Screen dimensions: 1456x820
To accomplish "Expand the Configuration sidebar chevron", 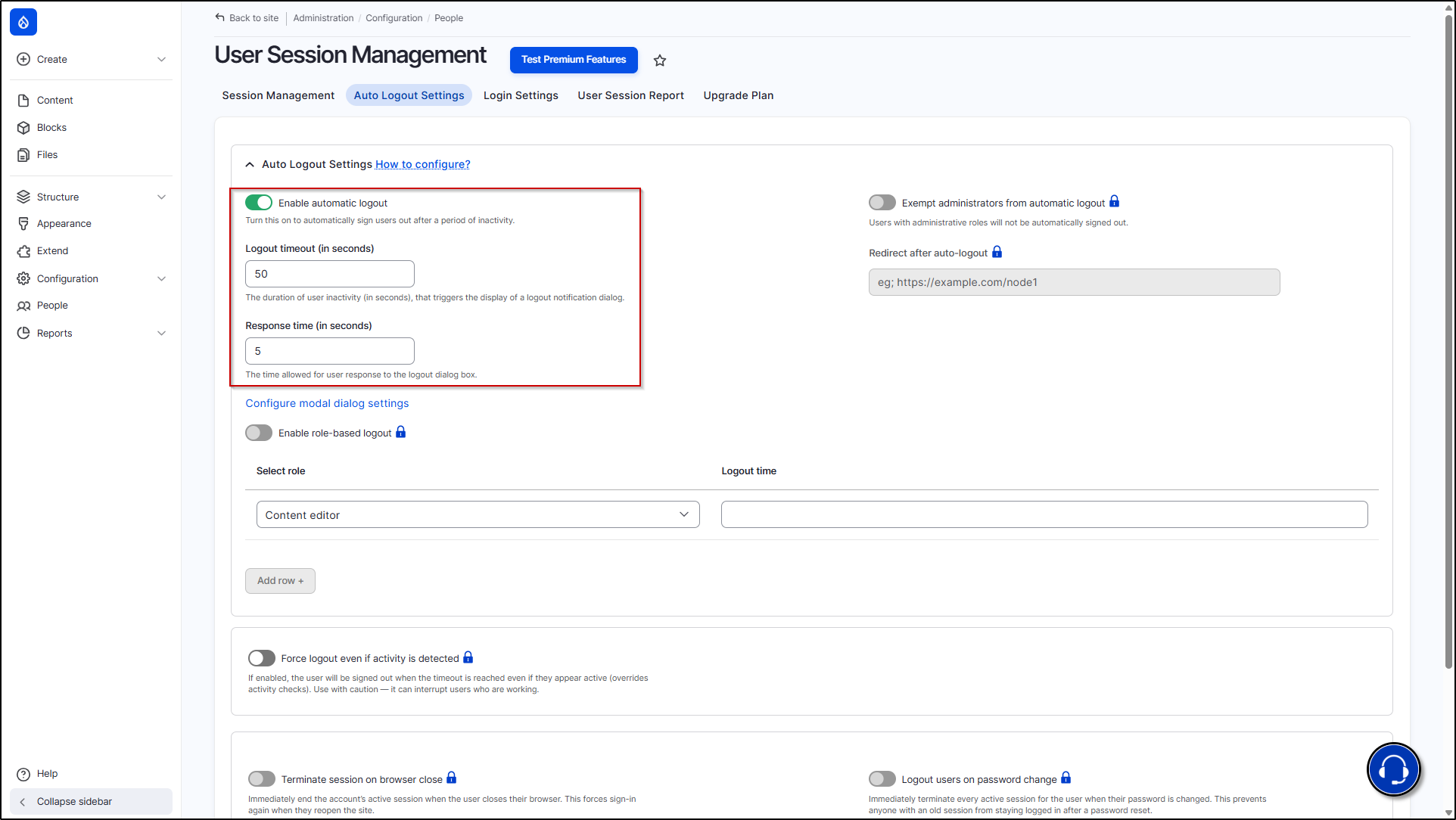I will coord(161,278).
